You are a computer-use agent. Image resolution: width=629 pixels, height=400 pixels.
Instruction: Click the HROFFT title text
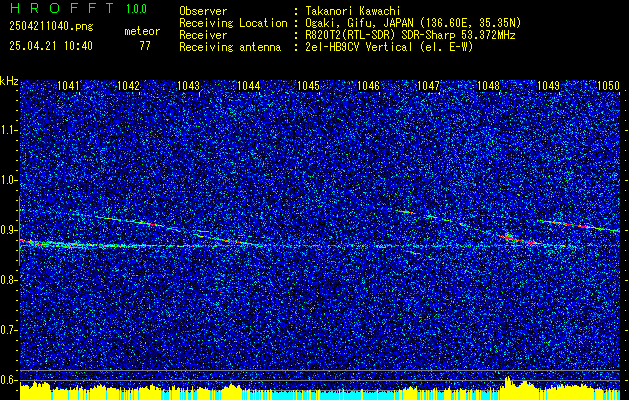62,8
